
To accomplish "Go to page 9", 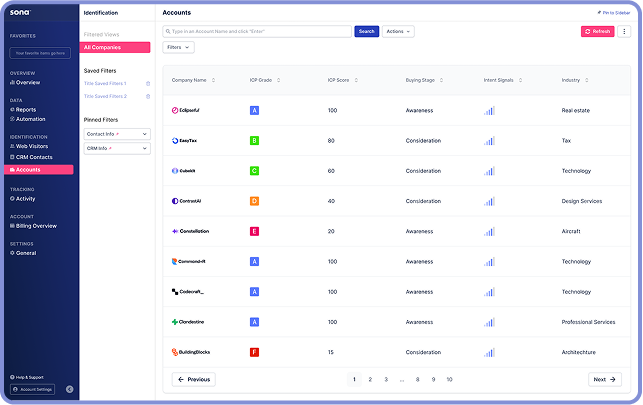I will (x=433, y=380).
